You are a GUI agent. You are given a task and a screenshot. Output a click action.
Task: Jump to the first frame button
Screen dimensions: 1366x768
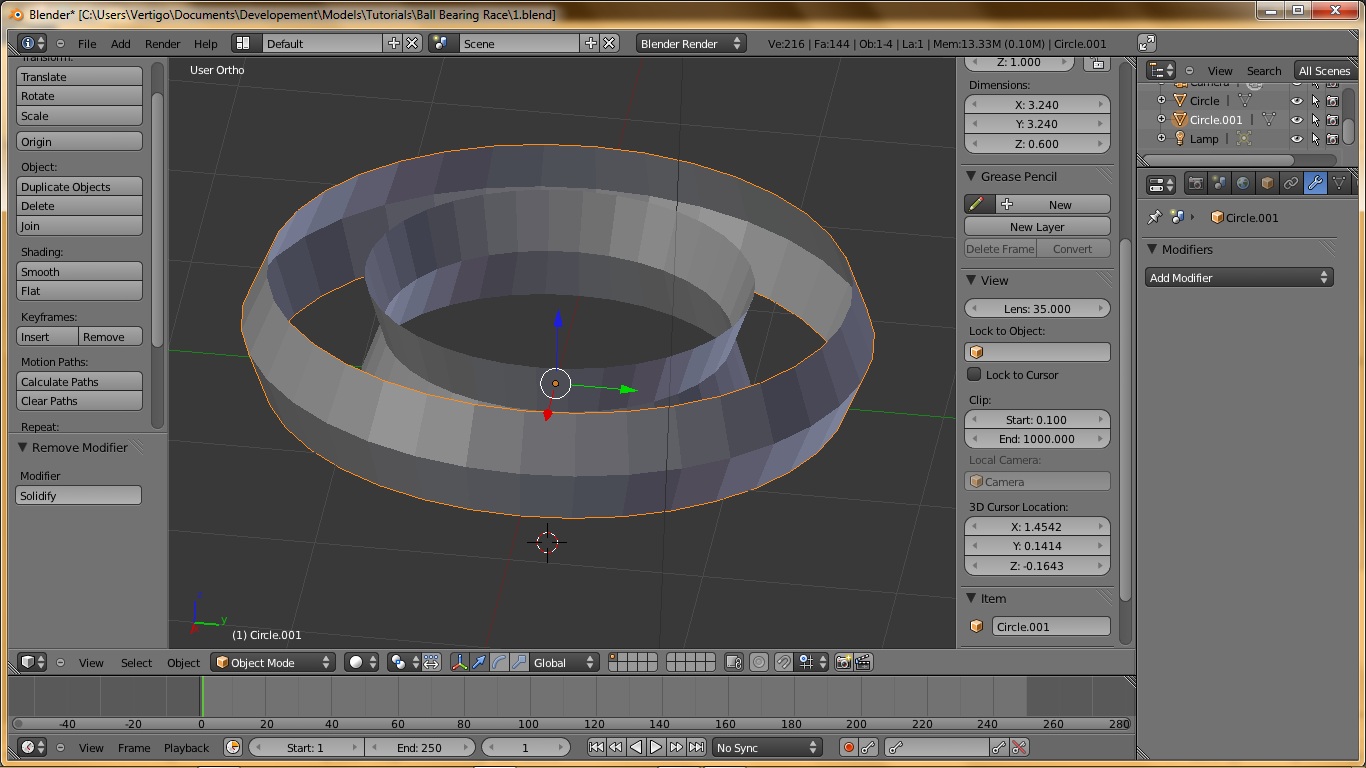(x=596, y=747)
